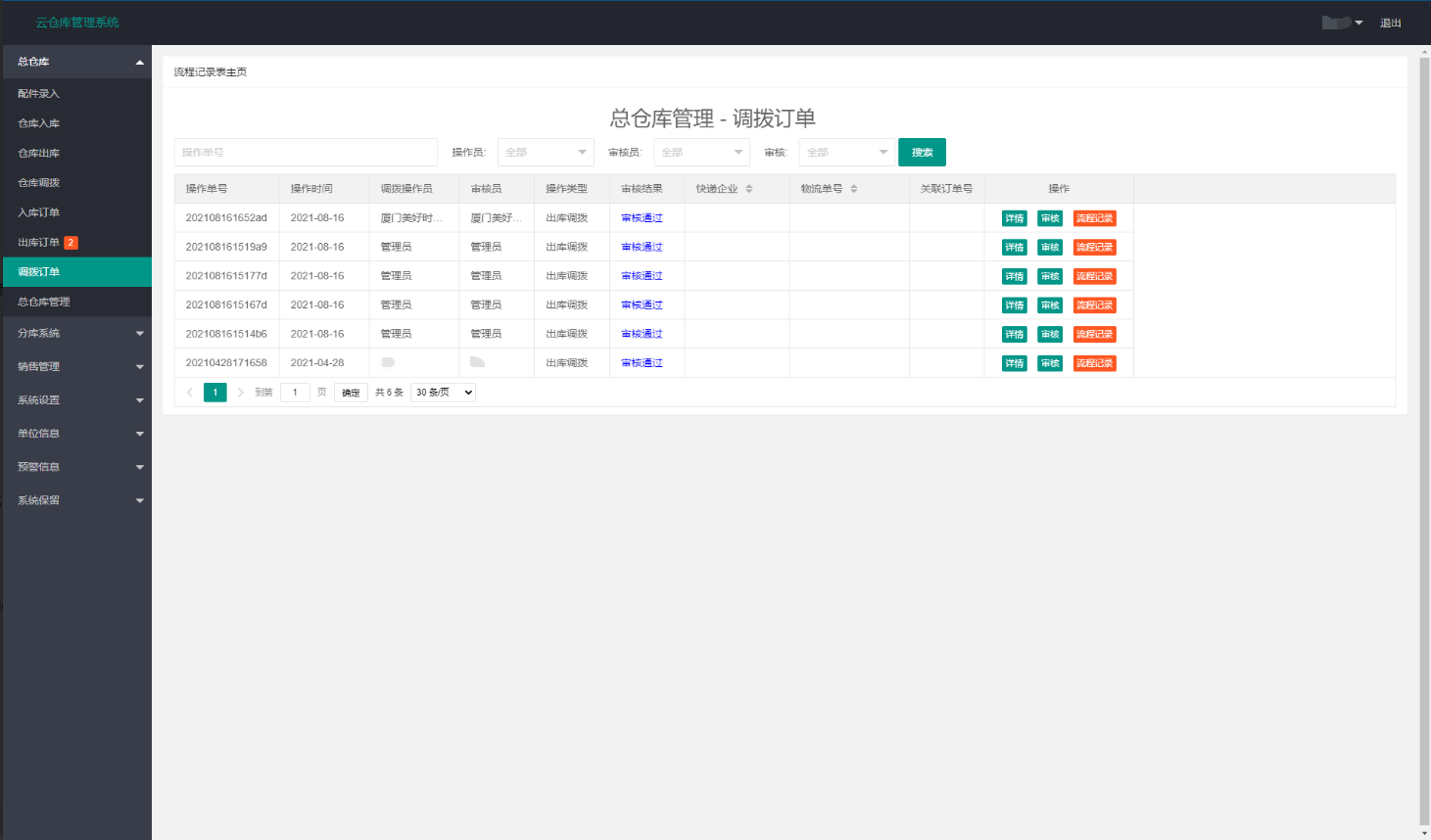
Task: Click the 关联订单号 column header
Action: tap(946, 189)
